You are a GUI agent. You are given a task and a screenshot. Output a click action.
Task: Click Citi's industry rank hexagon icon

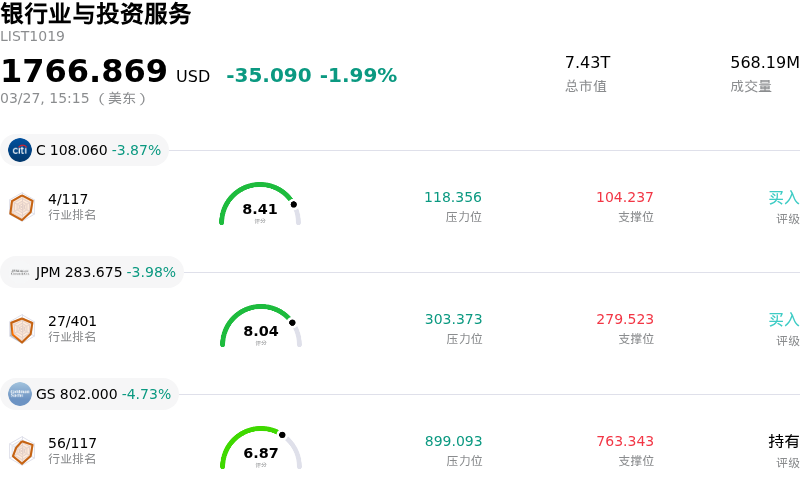pyautogui.click(x=22, y=207)
